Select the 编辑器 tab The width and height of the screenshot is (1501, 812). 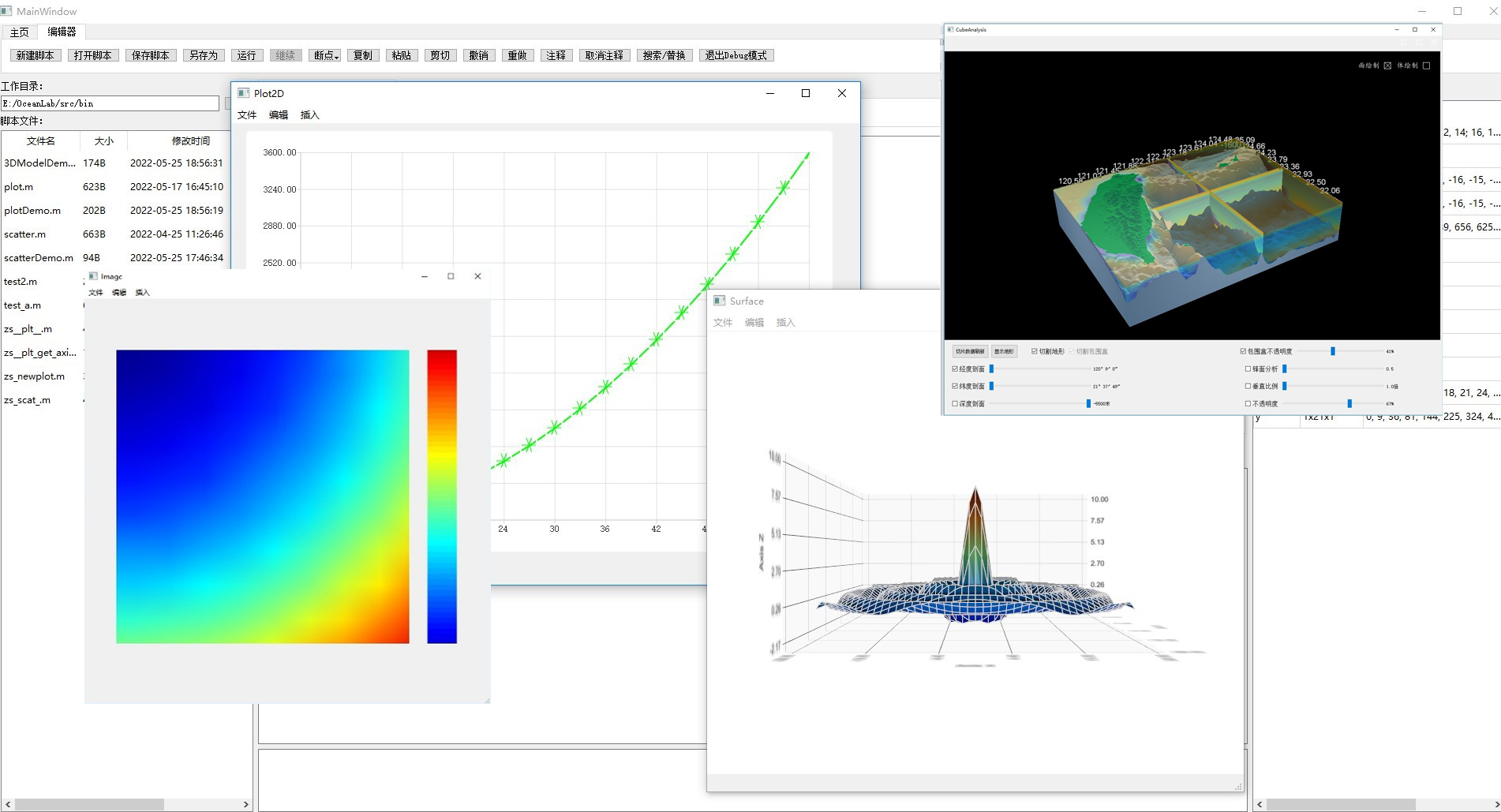(62, 32)
